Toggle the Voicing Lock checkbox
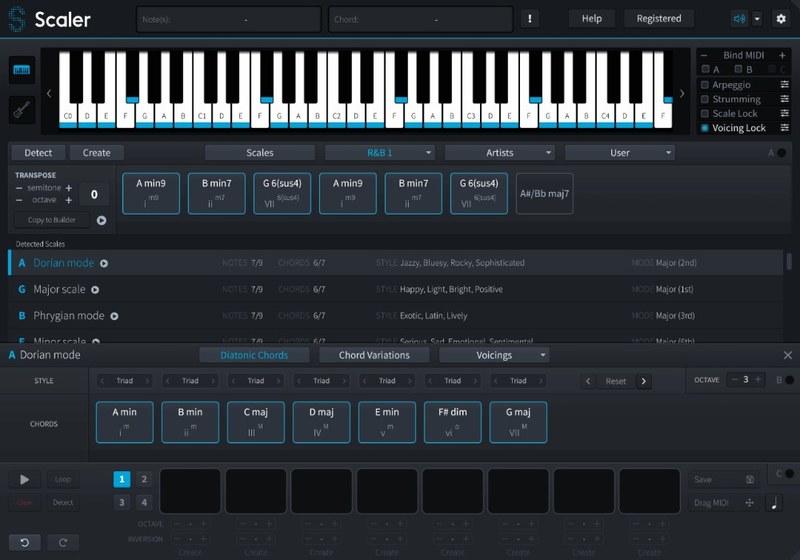The image size is (800, 560). coord(705,128)
